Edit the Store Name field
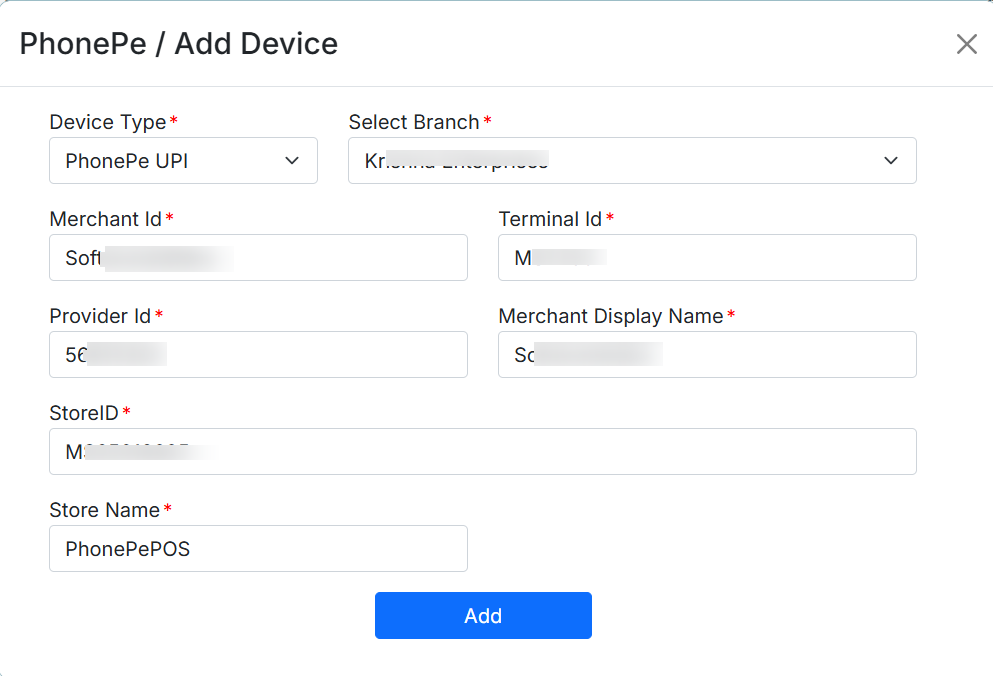Image resolution: width=993 pixels, height=676 pixels. (258, 549)
